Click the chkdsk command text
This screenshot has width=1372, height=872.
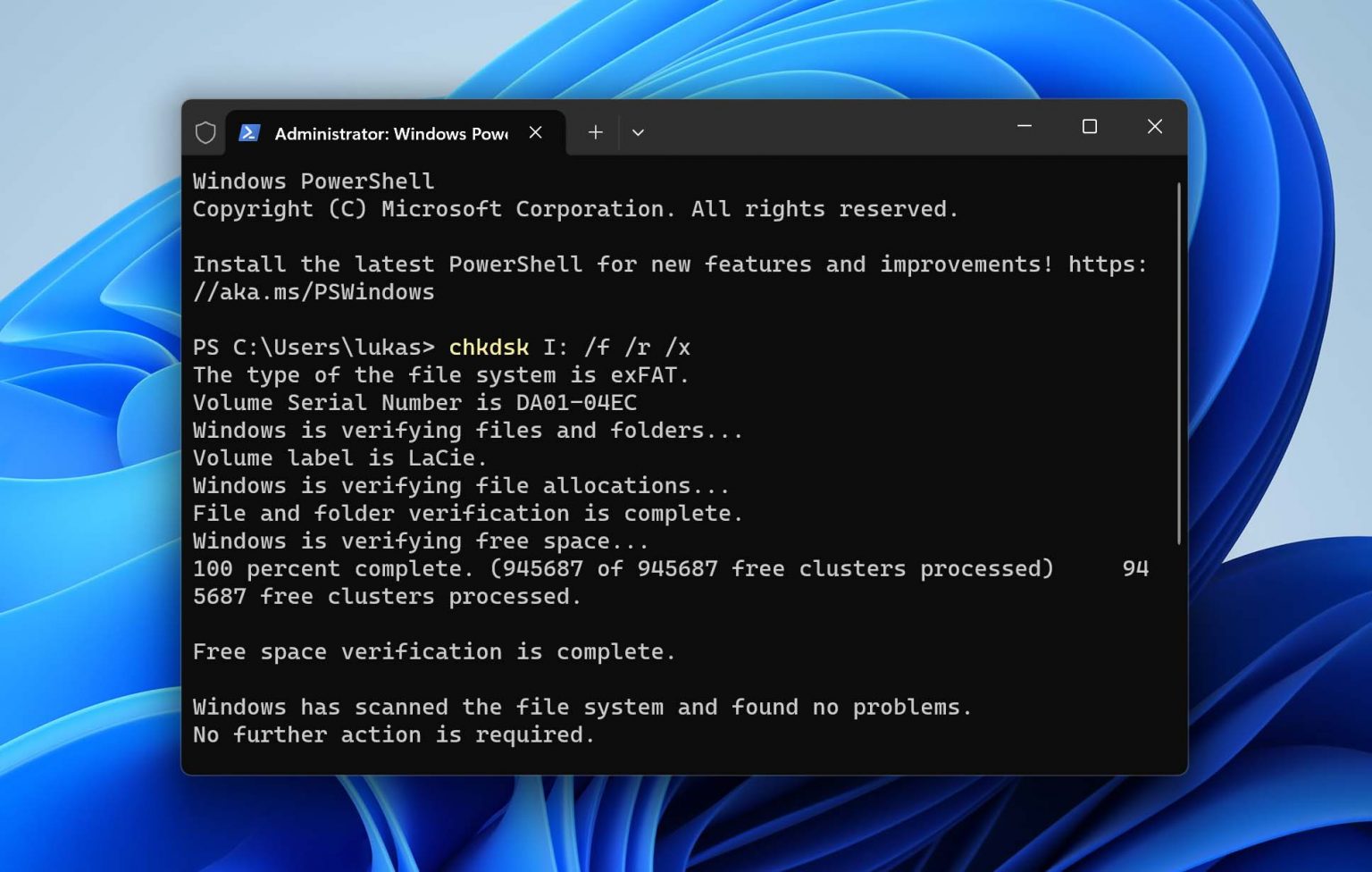488,347
